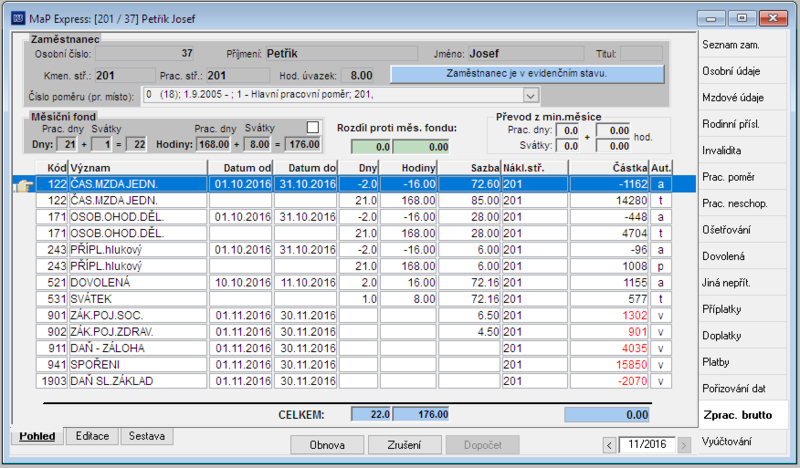This screenshot has width=800, height=468.
Task: Switch to the Pohled tab
Action: click(37, 436)
